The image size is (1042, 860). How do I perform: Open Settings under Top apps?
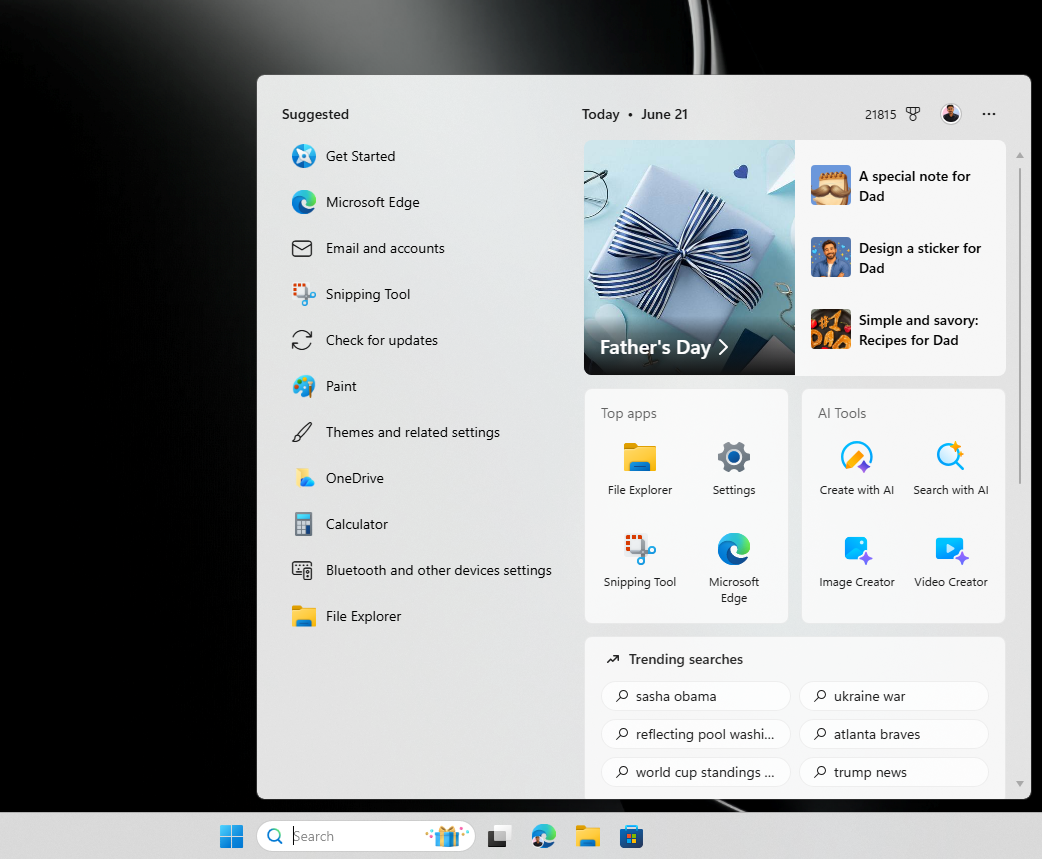click(x=734, y=469)
